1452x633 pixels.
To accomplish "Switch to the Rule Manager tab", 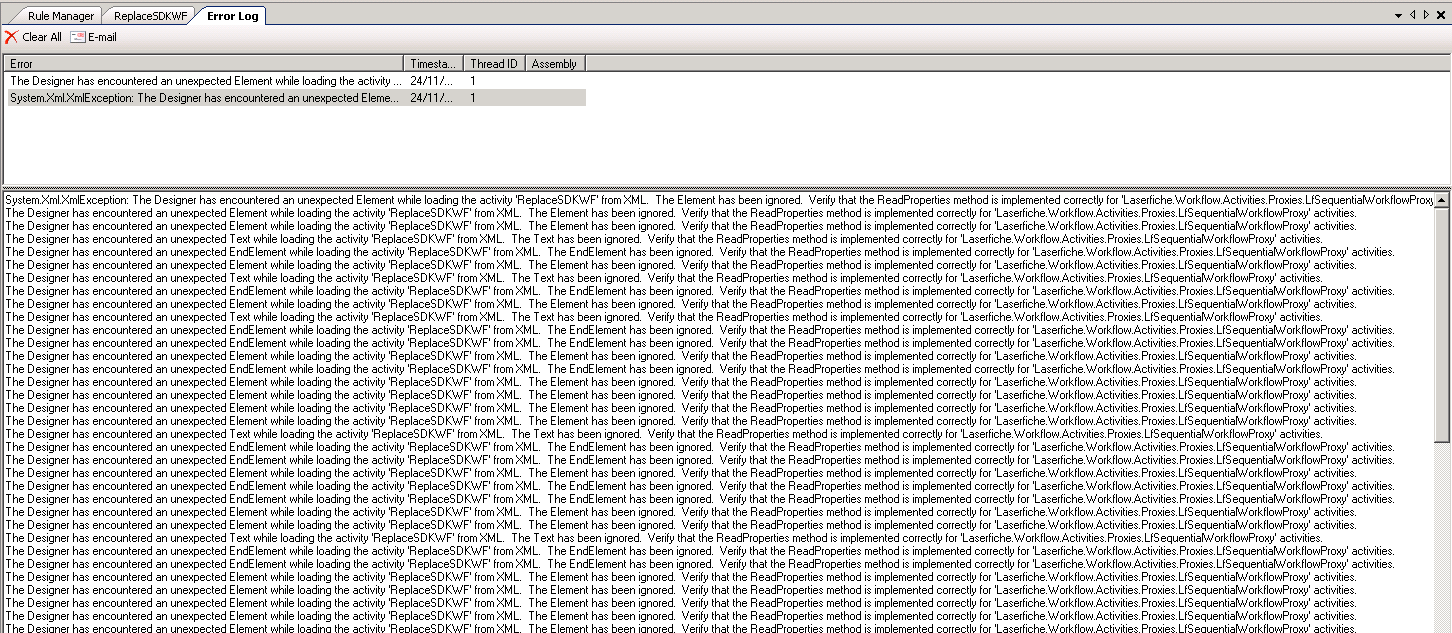I will 60,15.
